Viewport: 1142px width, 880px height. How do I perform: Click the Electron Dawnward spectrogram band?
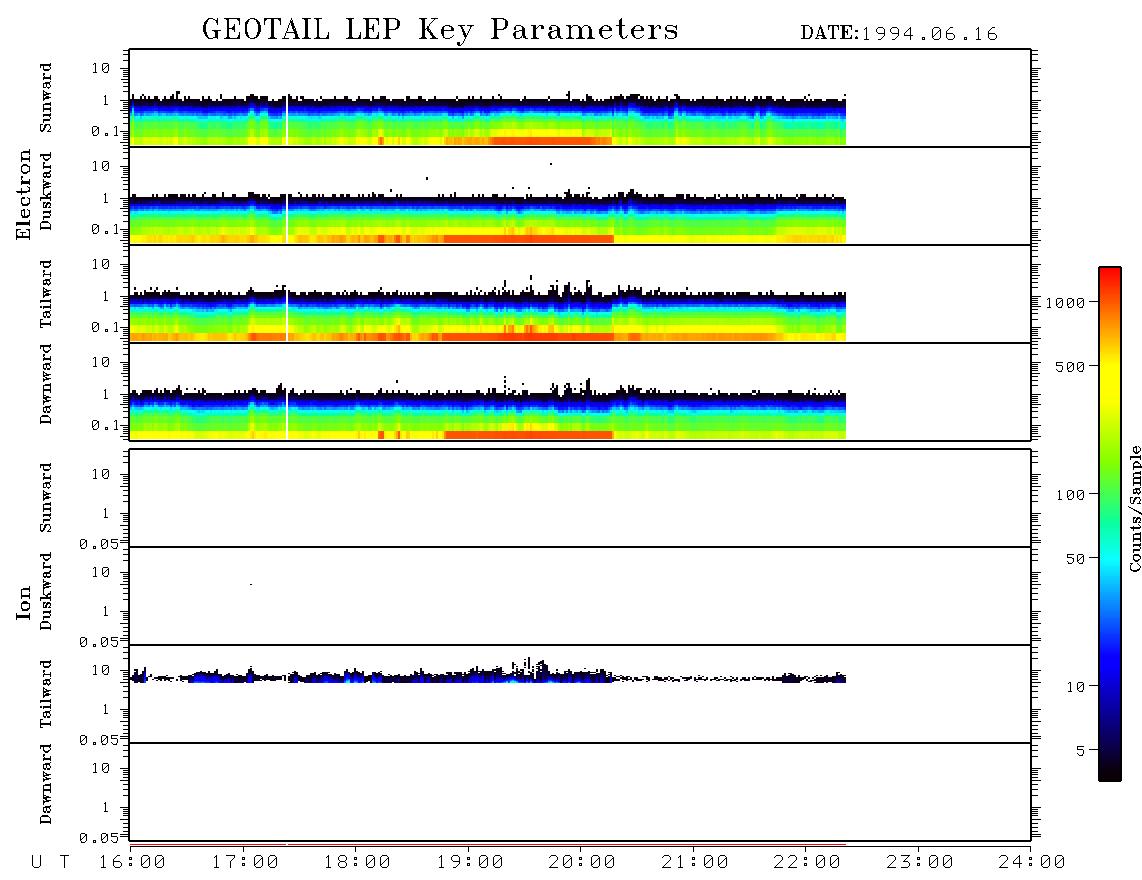point(488,414)
